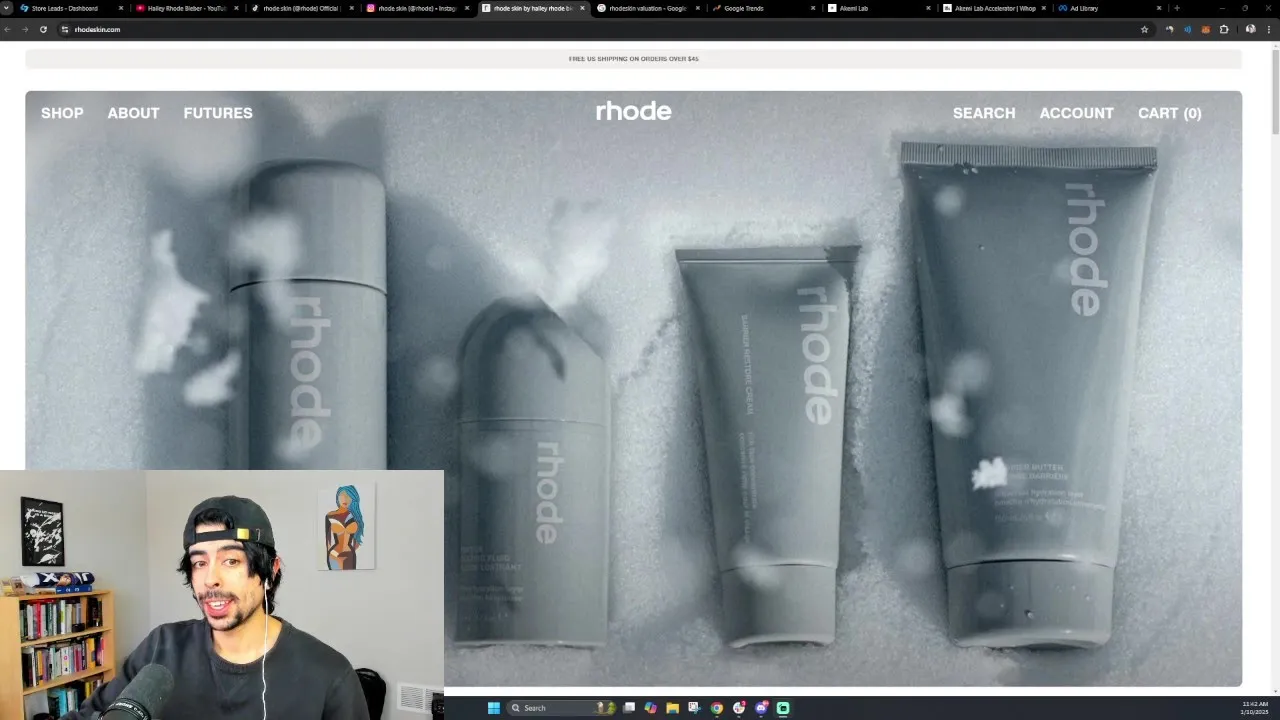Open Snipping Tool from taskbar
Image resolution: width=1280 pixels, height=720 pixels.
[x=695, y=708]
